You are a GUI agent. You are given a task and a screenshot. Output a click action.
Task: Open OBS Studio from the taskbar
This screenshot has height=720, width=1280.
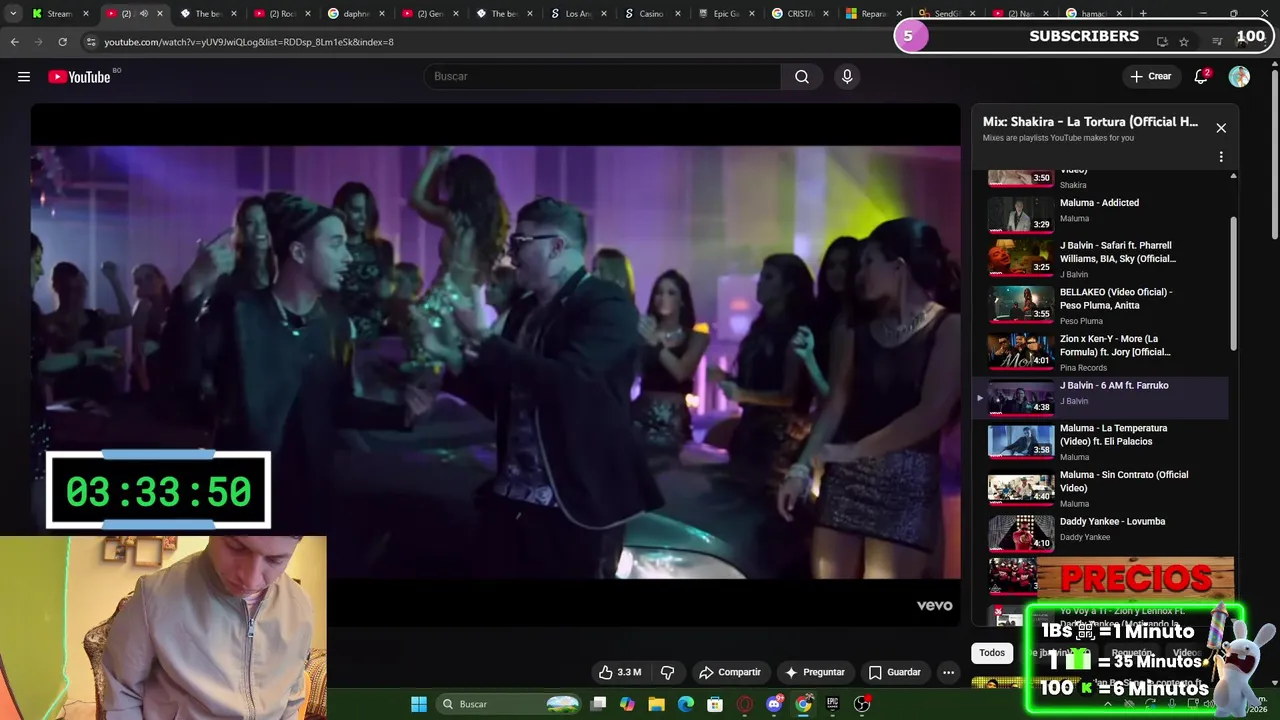(x=862, y=704)
